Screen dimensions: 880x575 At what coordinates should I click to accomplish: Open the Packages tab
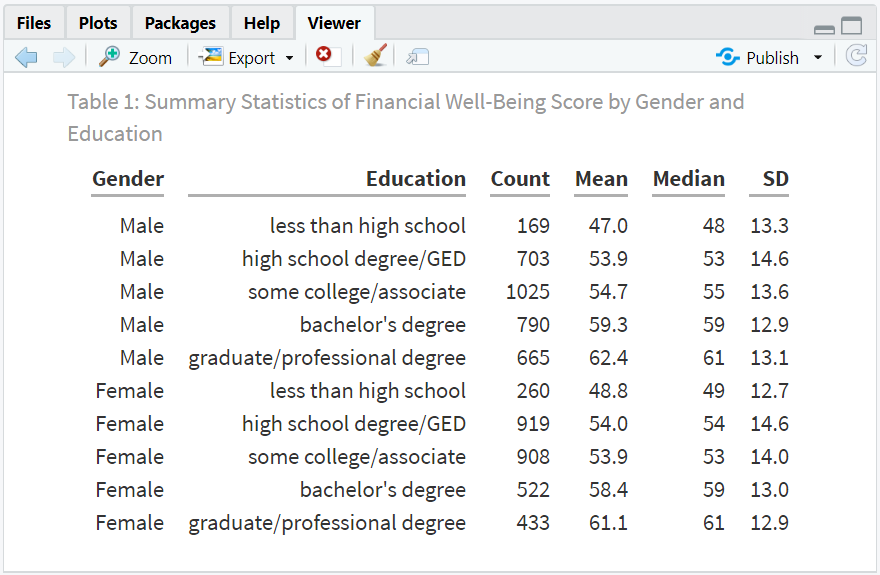180,23
